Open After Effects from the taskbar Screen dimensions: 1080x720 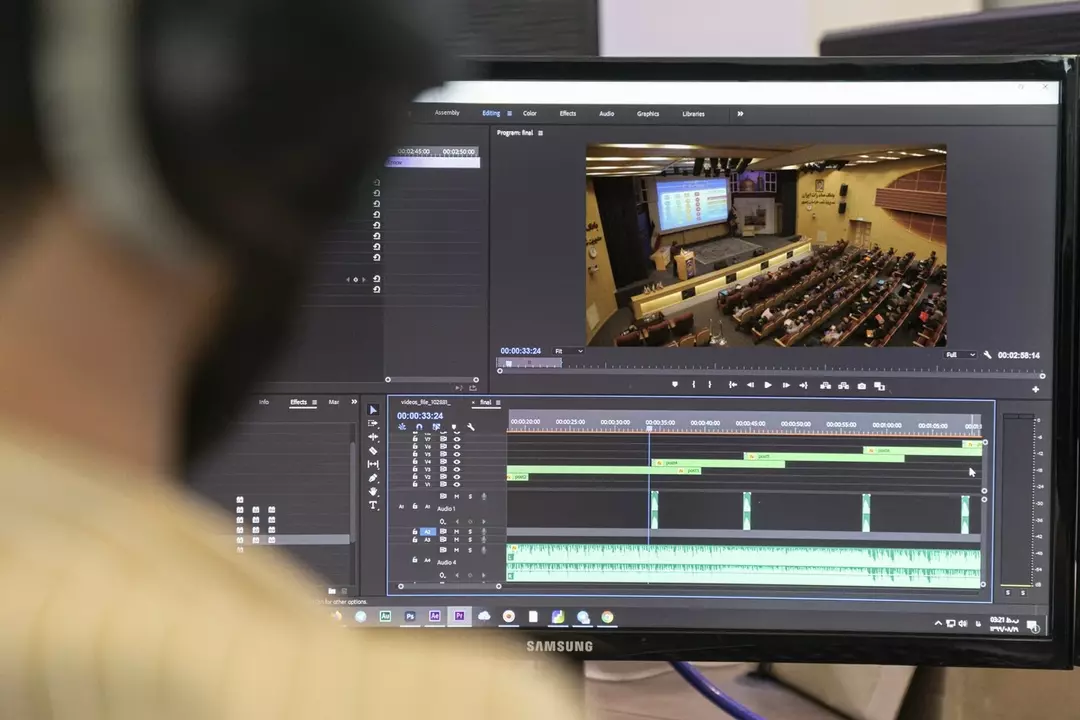(435, 616)
